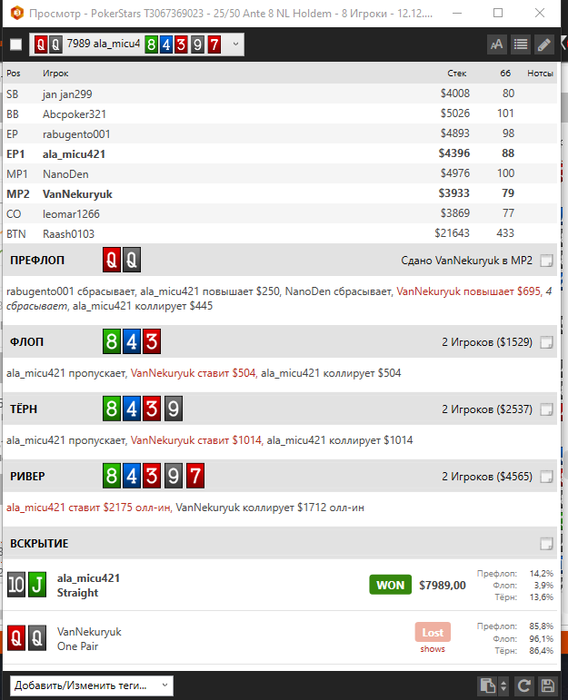Toggle the ФЛОП section checkbox

pos(547,342)
